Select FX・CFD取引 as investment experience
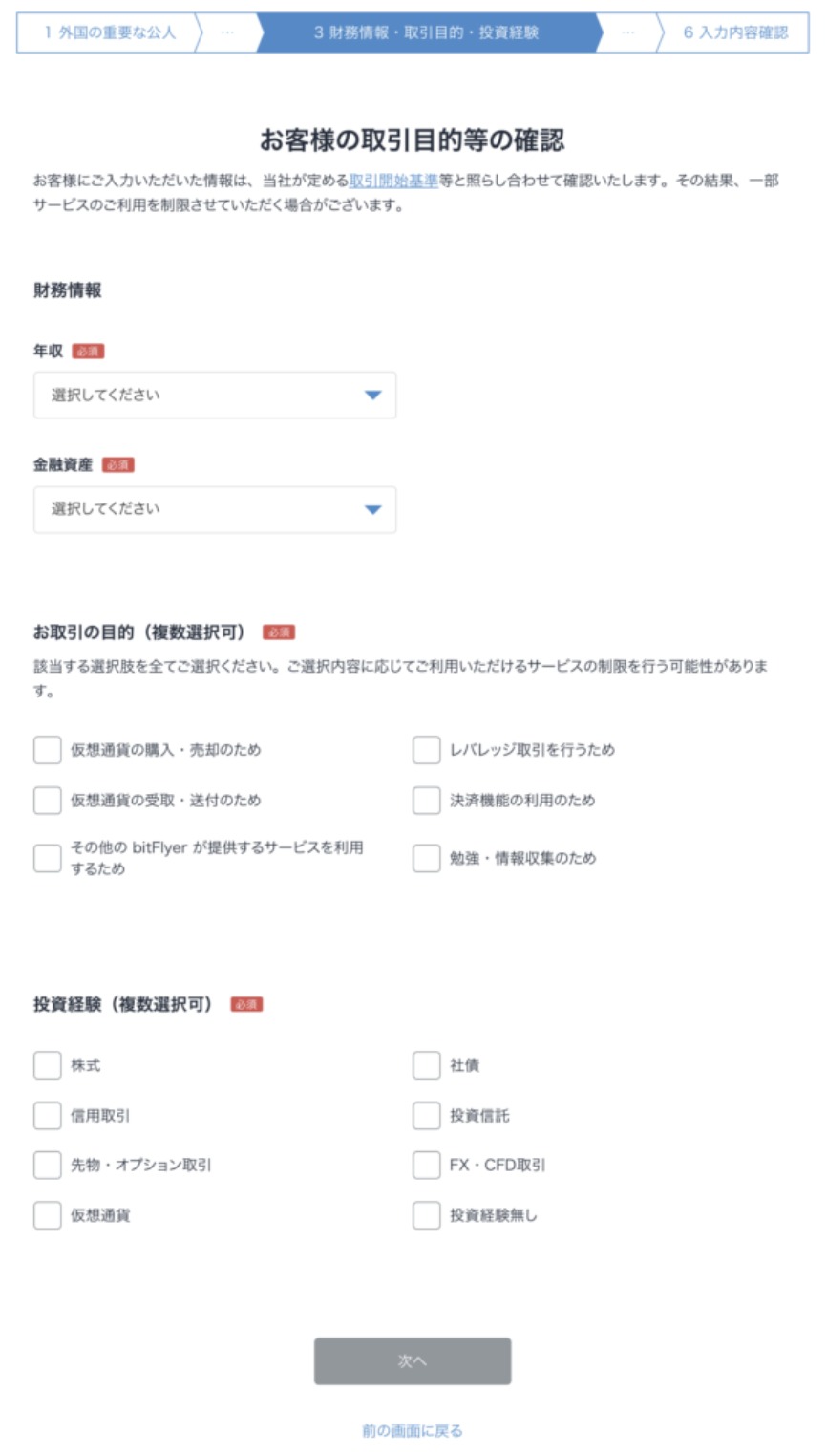Image resolution: width=827 pixels, height=1456 pixels. [x=425, y=1165]
